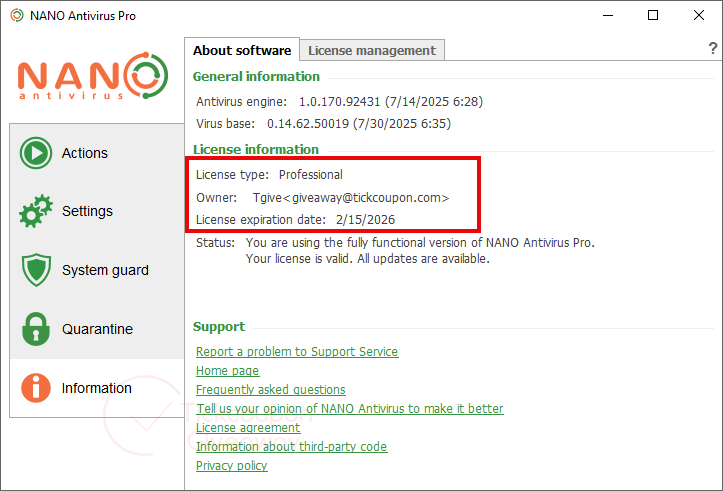Click the orange Information icon

pyautogui.click(x=36, y=388)
